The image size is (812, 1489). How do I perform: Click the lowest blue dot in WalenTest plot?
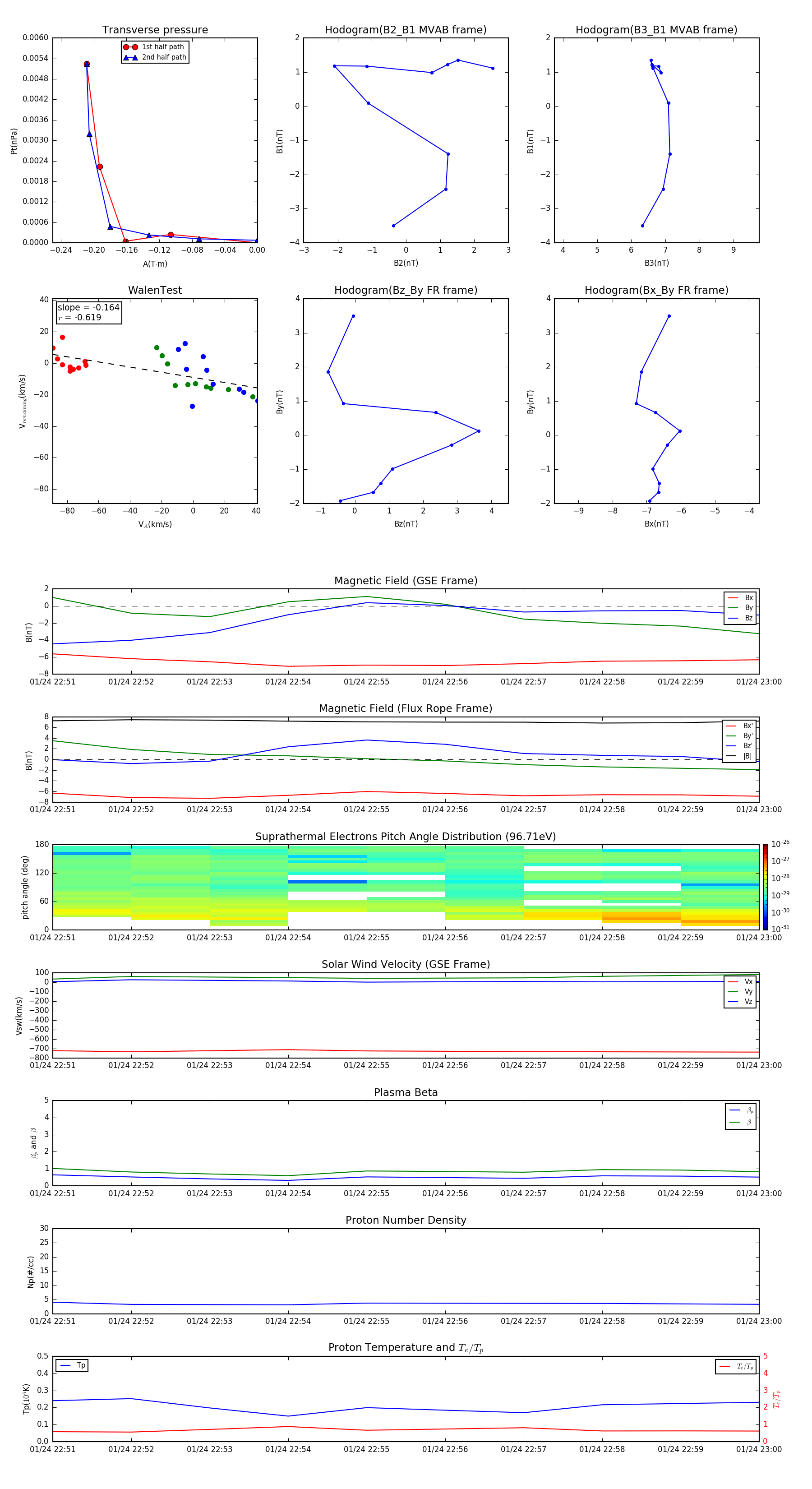coord(193,407)
